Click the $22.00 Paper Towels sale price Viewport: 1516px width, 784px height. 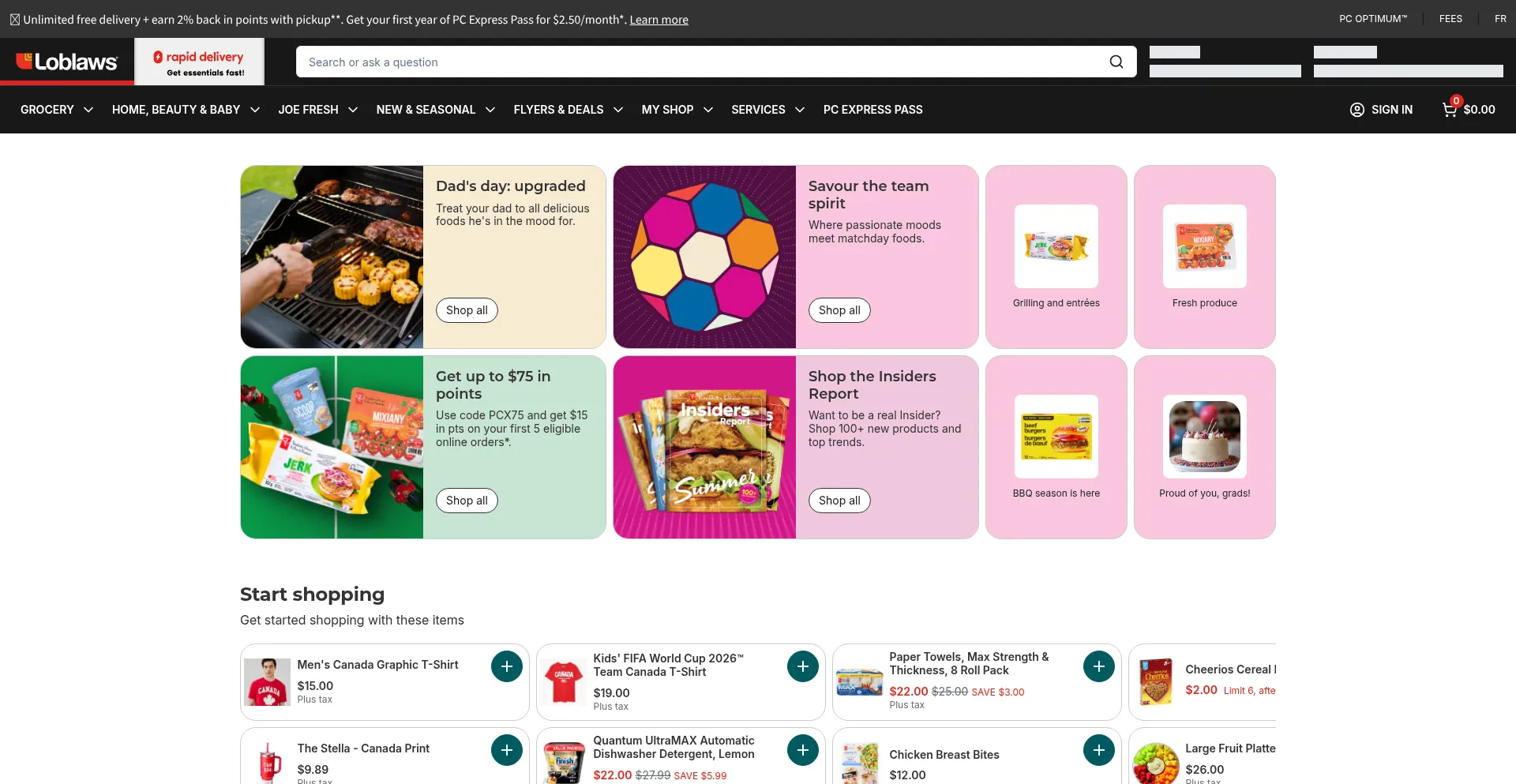tap(909, 692)
